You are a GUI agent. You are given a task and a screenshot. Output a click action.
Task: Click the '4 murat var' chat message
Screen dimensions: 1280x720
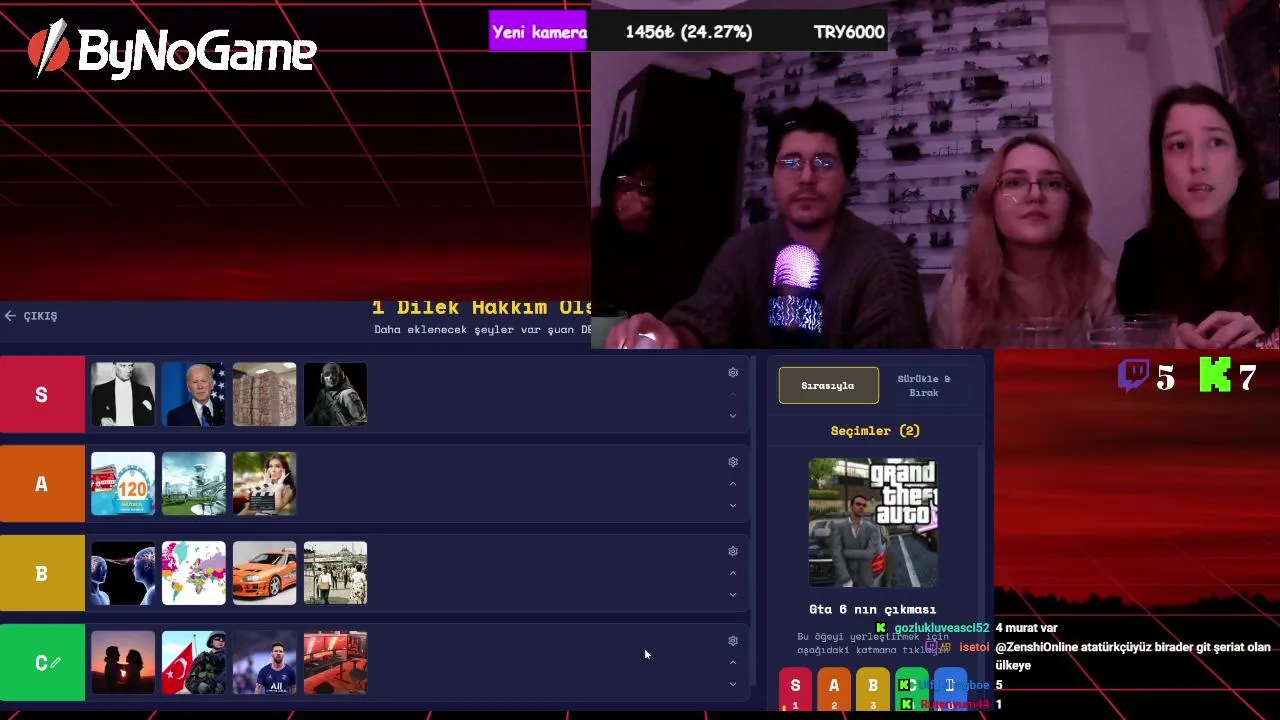pos(1026,628)
